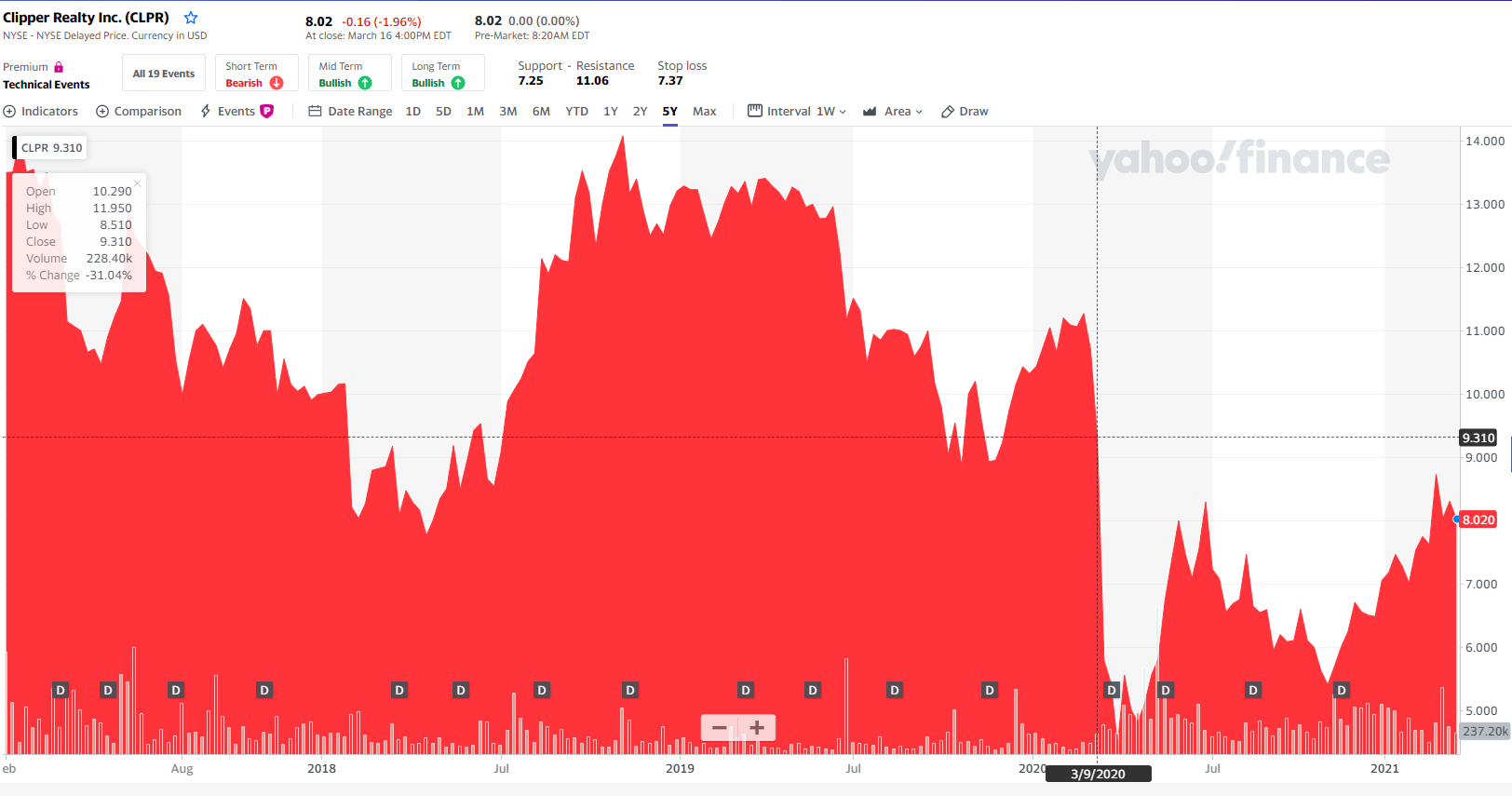Select the 1M range
Viewport: 1512px width, 796px height.
click(475, 111)
